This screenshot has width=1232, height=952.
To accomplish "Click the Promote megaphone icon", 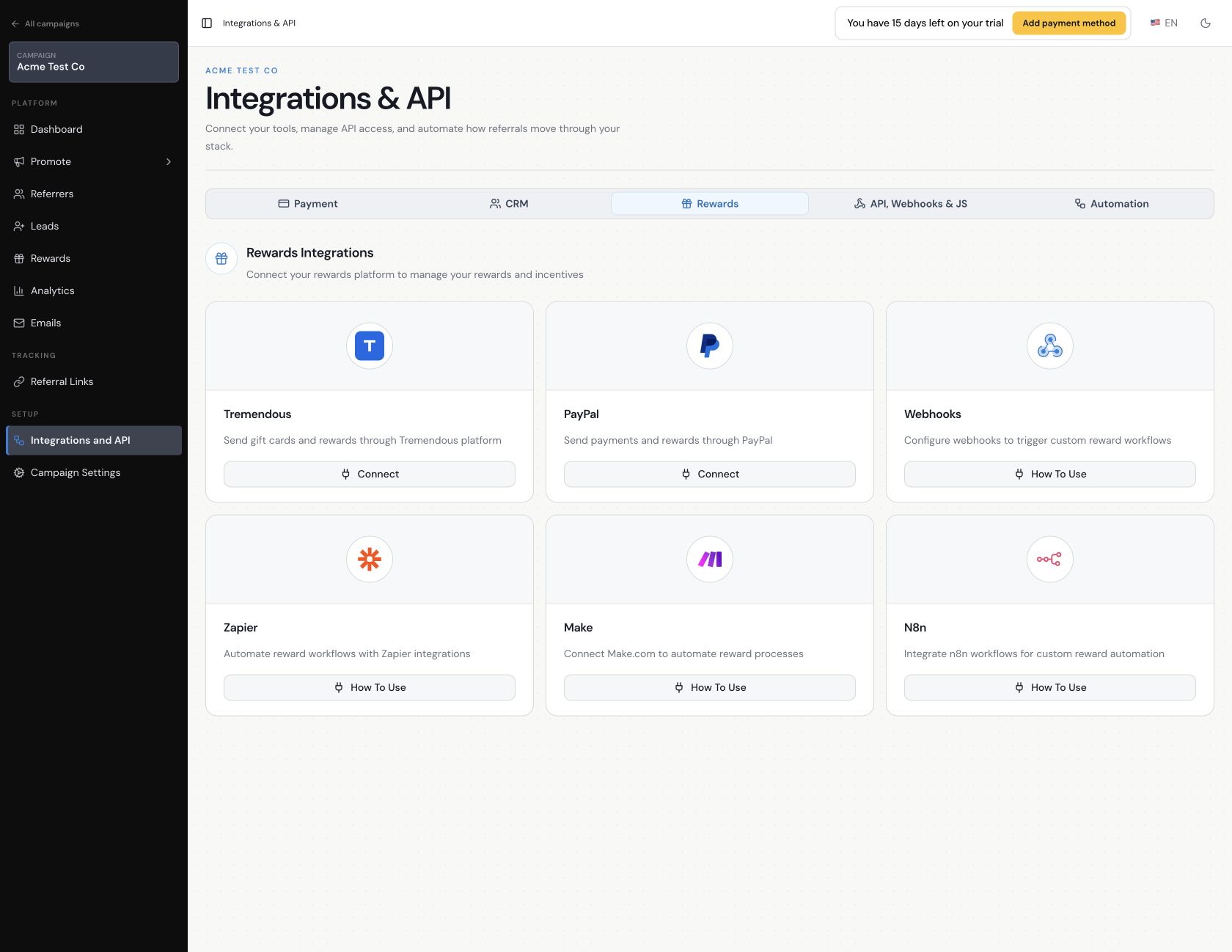I will 19,161.
